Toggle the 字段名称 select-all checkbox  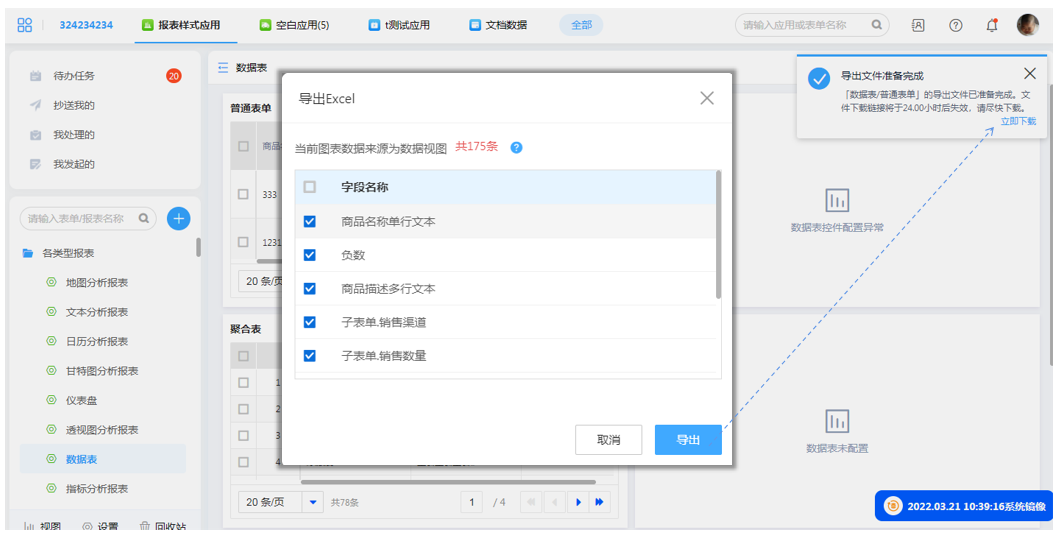(310, 187)
